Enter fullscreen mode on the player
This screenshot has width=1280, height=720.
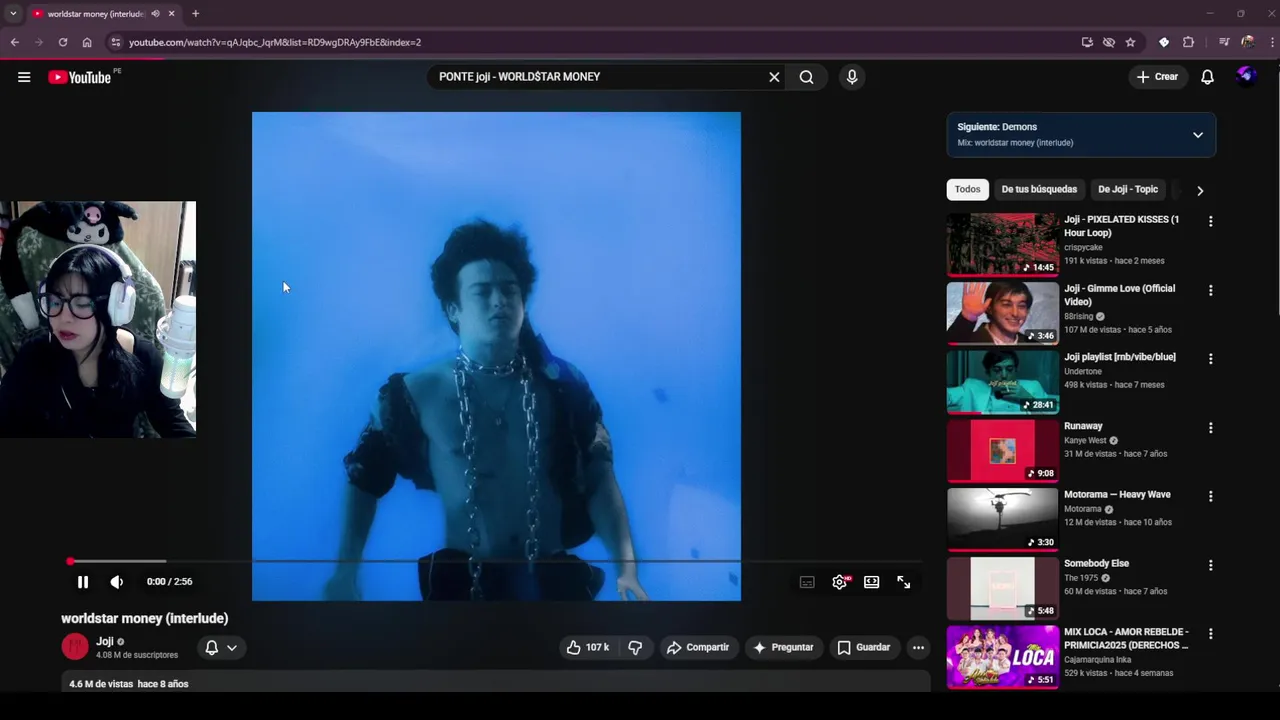point(904,582)
